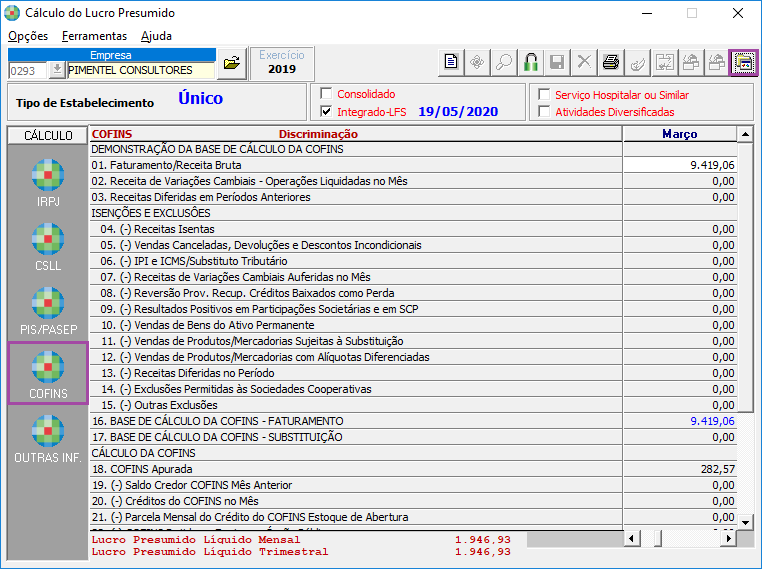Screen dimensions: 762x569
Task: Click the printer icon
Action: (x=610, y=62)
